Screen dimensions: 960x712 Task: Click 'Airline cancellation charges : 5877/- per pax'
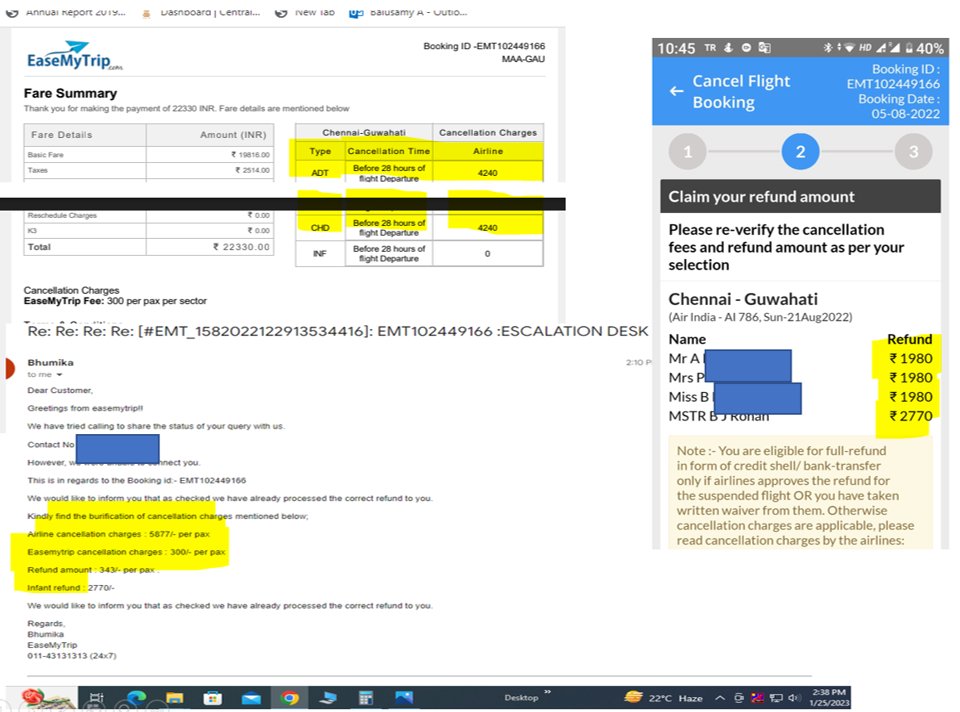pos(118,534)
